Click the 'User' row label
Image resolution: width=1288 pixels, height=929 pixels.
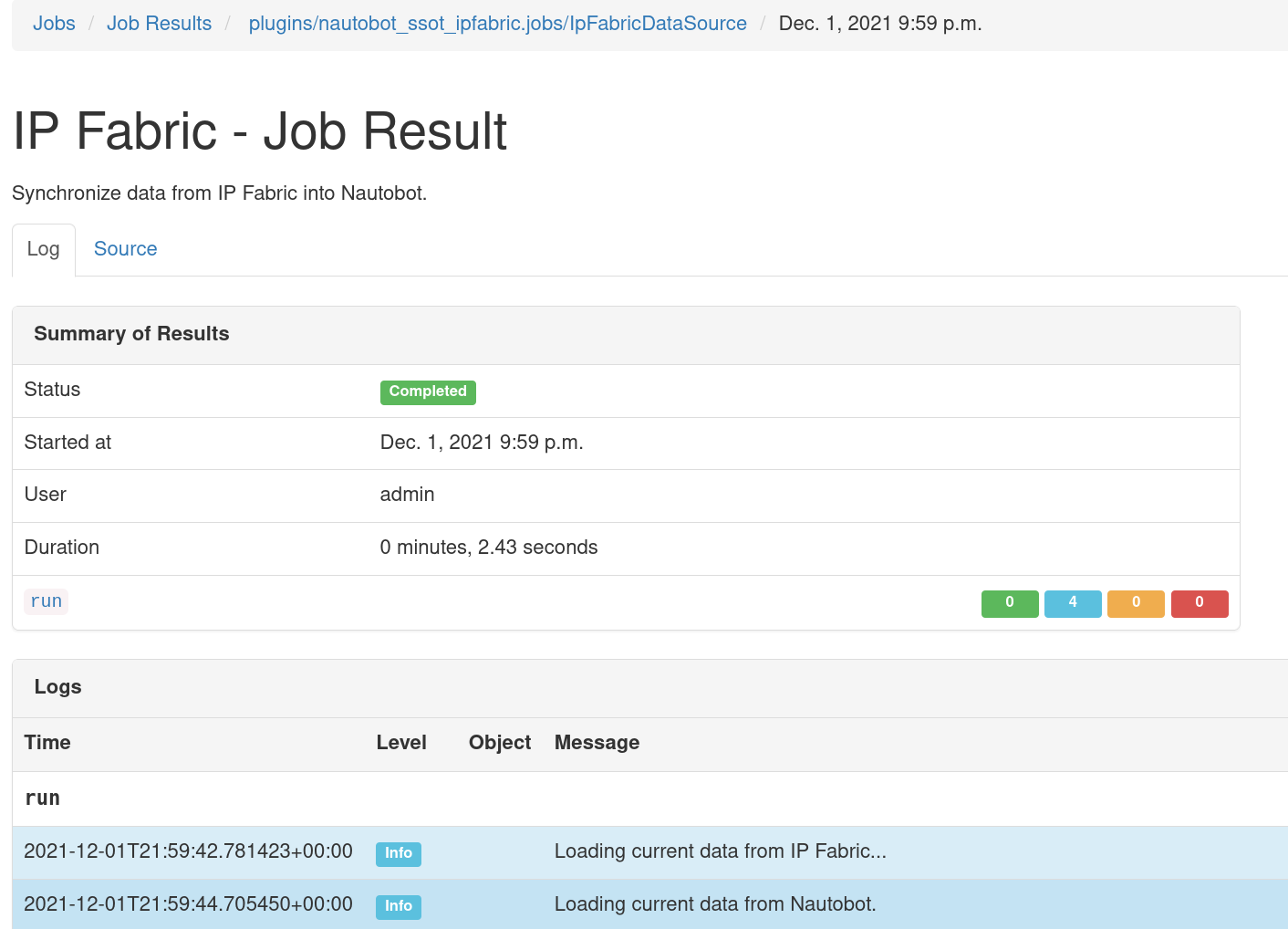46,495
